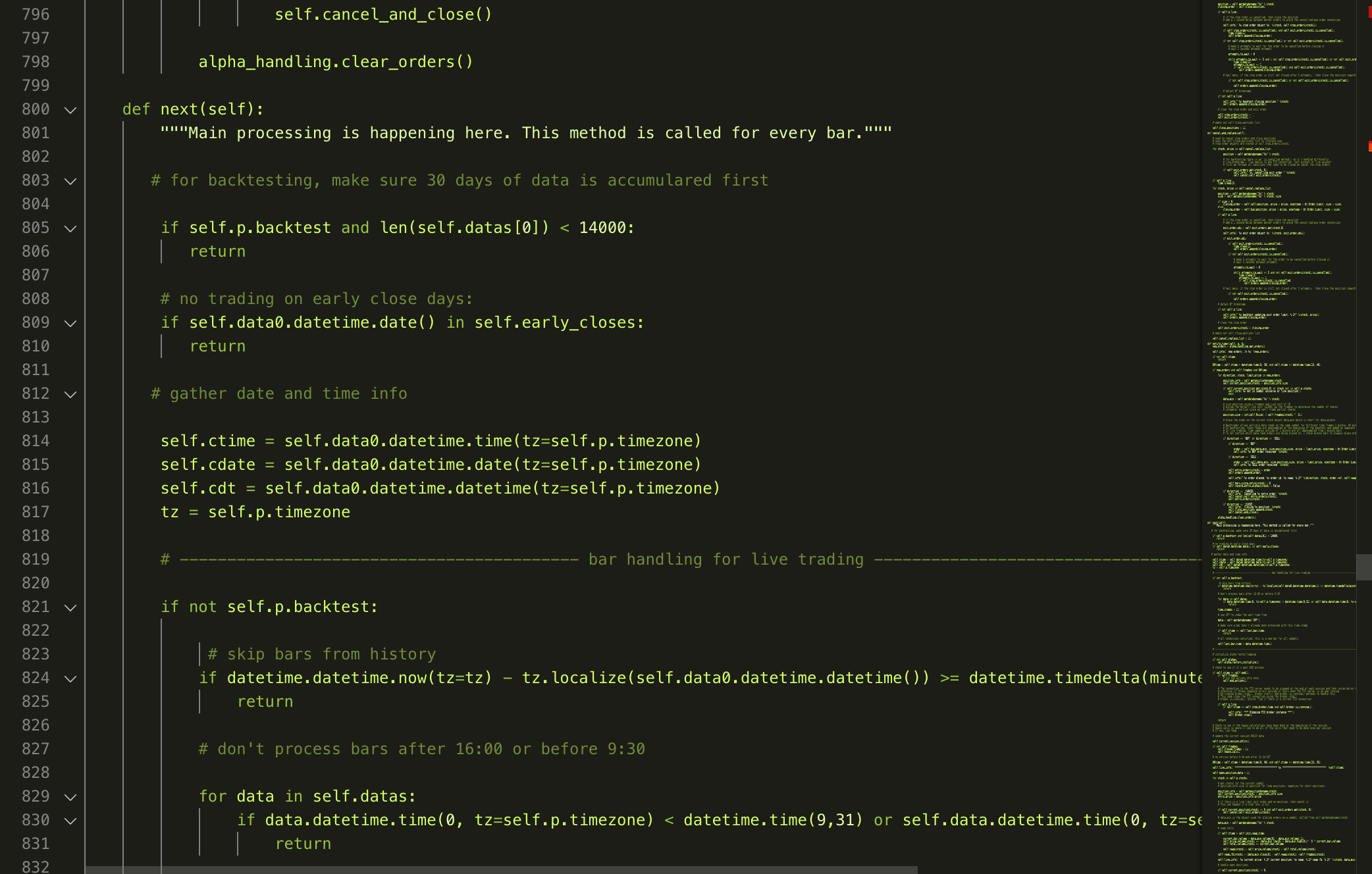Collapse fold arrow at line 803
Viewport: 1372px width, 874px height.
70,181
